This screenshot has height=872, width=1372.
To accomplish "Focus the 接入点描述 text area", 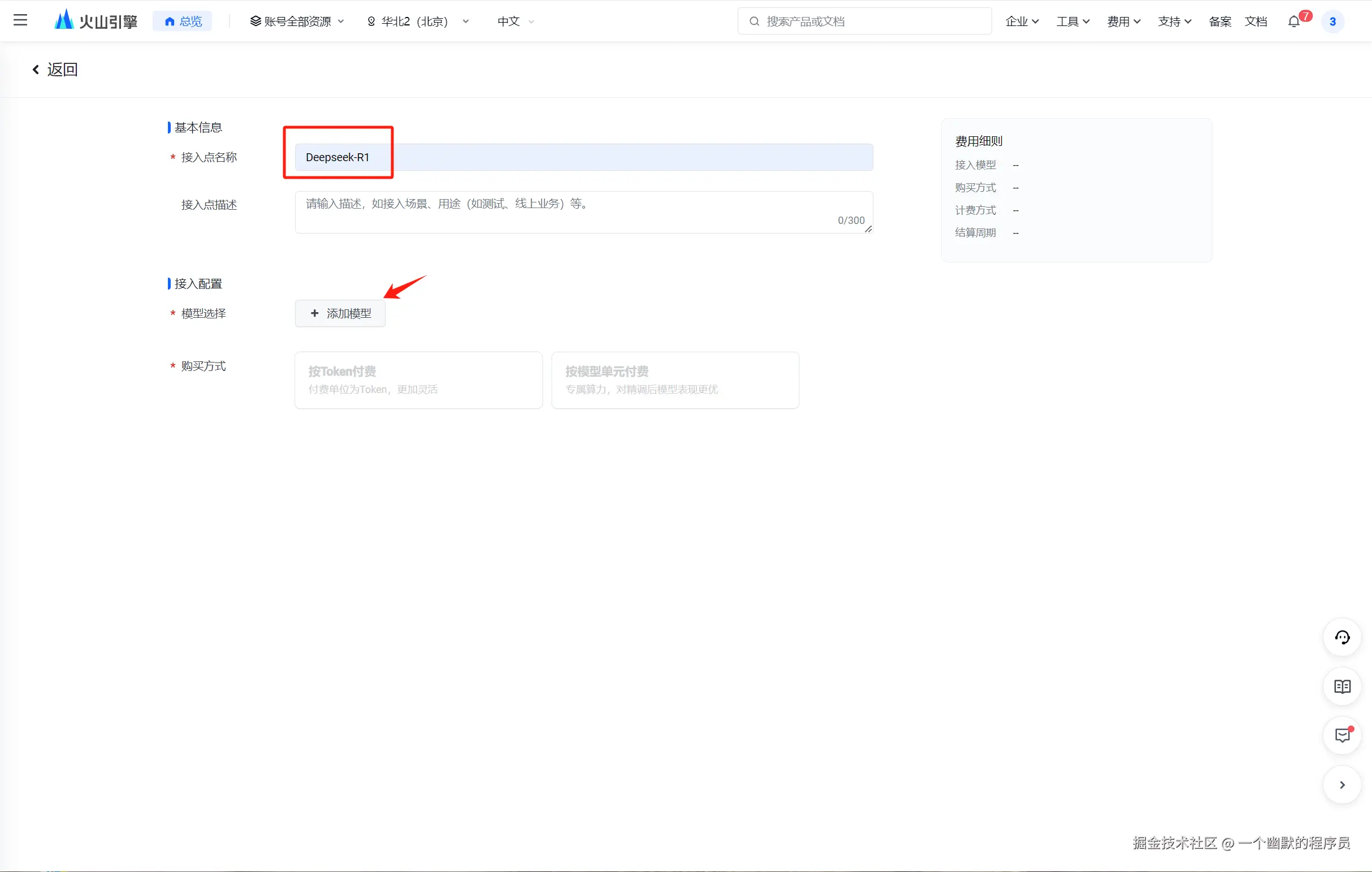I will click(x=583, y=212).
